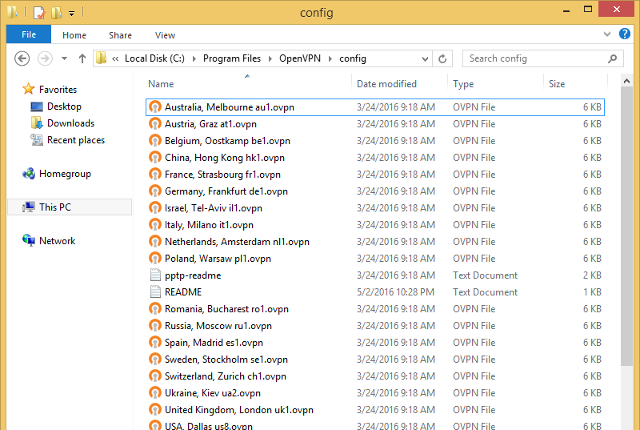Screen dimensions: 640x430
Task: Open the File menu tab
Action: pos(29,34)
